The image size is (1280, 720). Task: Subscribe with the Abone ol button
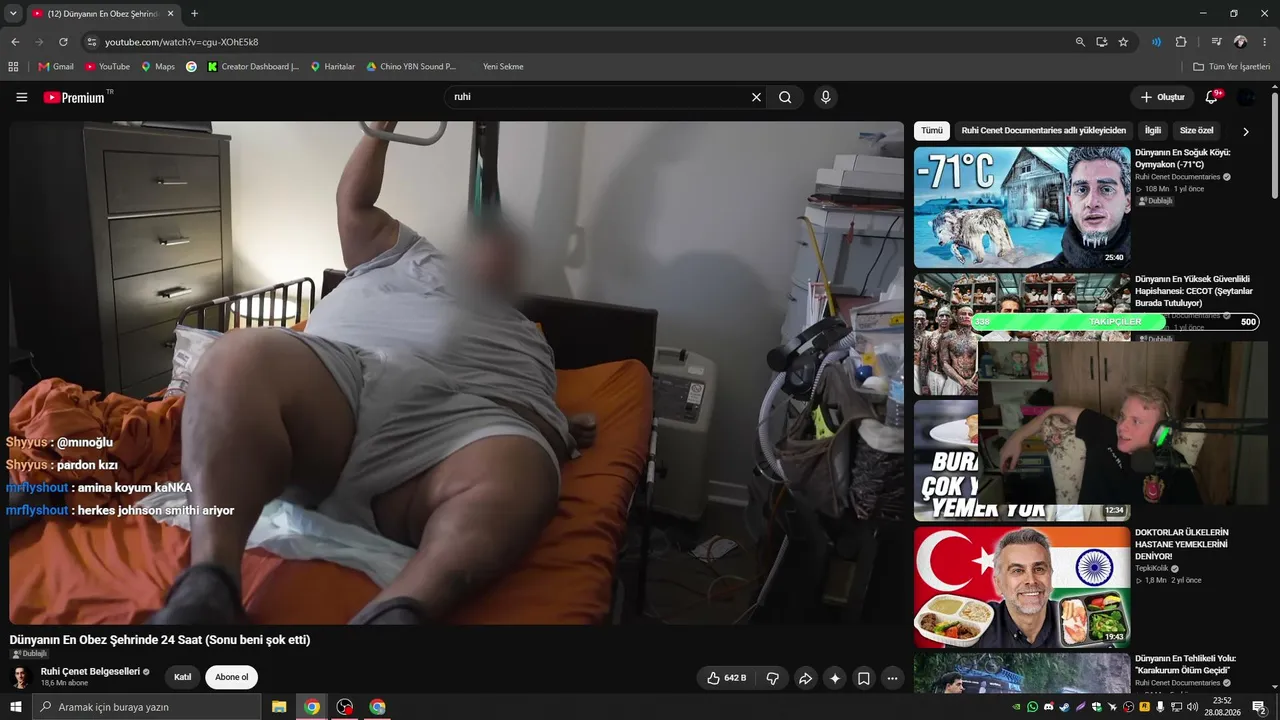[232, 677]
